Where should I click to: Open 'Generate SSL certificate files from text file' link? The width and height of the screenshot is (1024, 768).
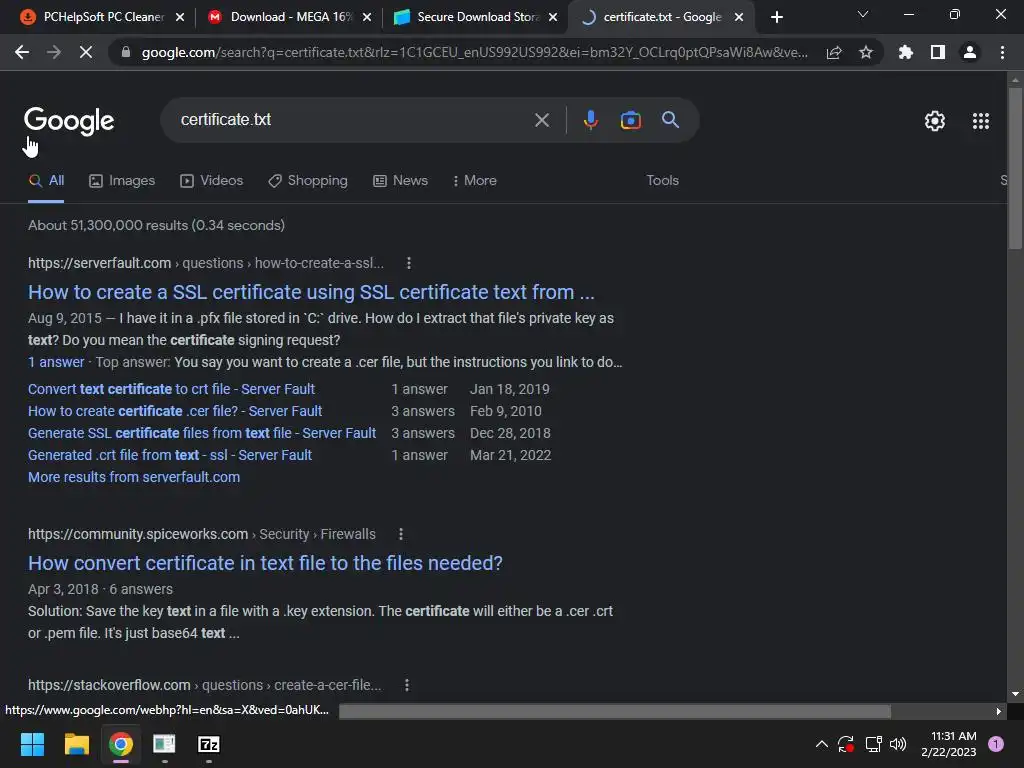tap(202, 434)
